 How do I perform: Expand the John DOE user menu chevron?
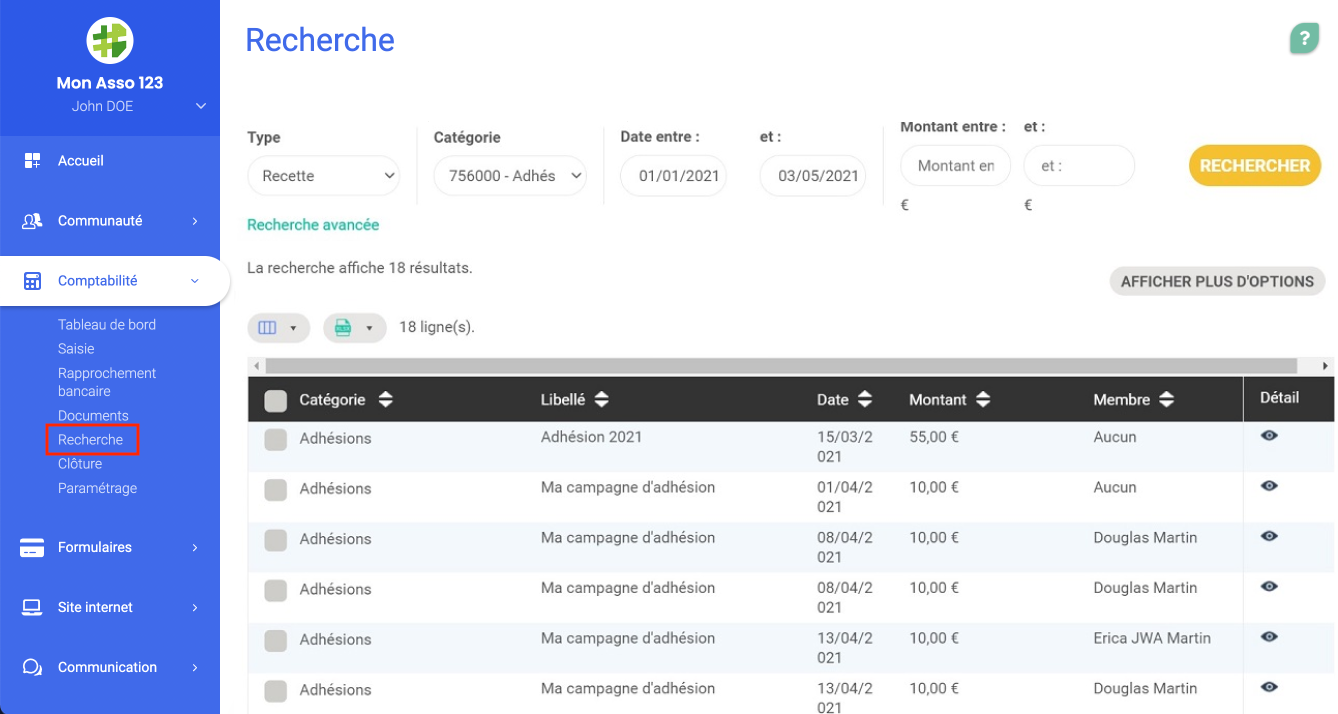click(200, 106)
